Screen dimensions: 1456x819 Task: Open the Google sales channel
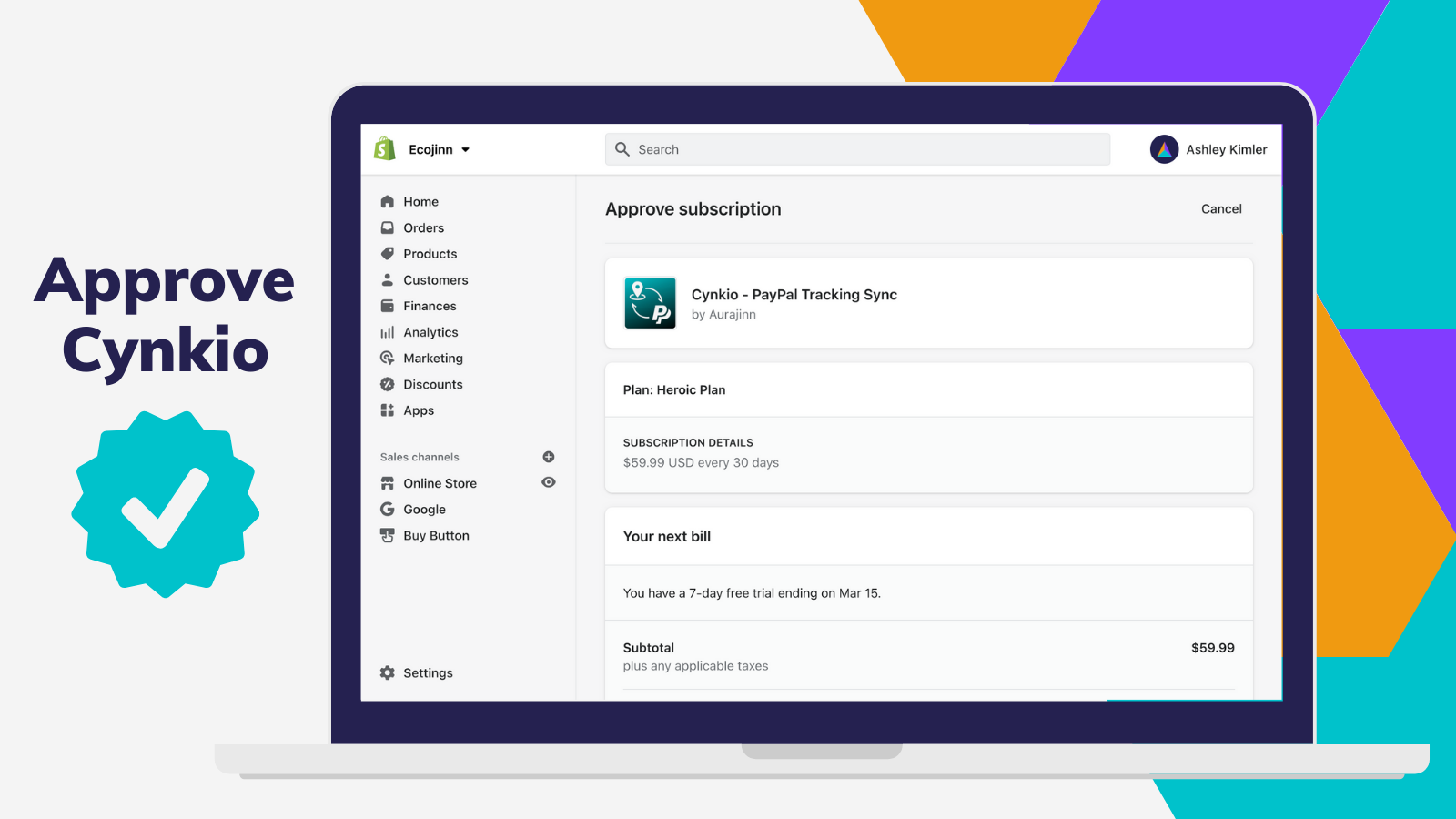[425, 510]
